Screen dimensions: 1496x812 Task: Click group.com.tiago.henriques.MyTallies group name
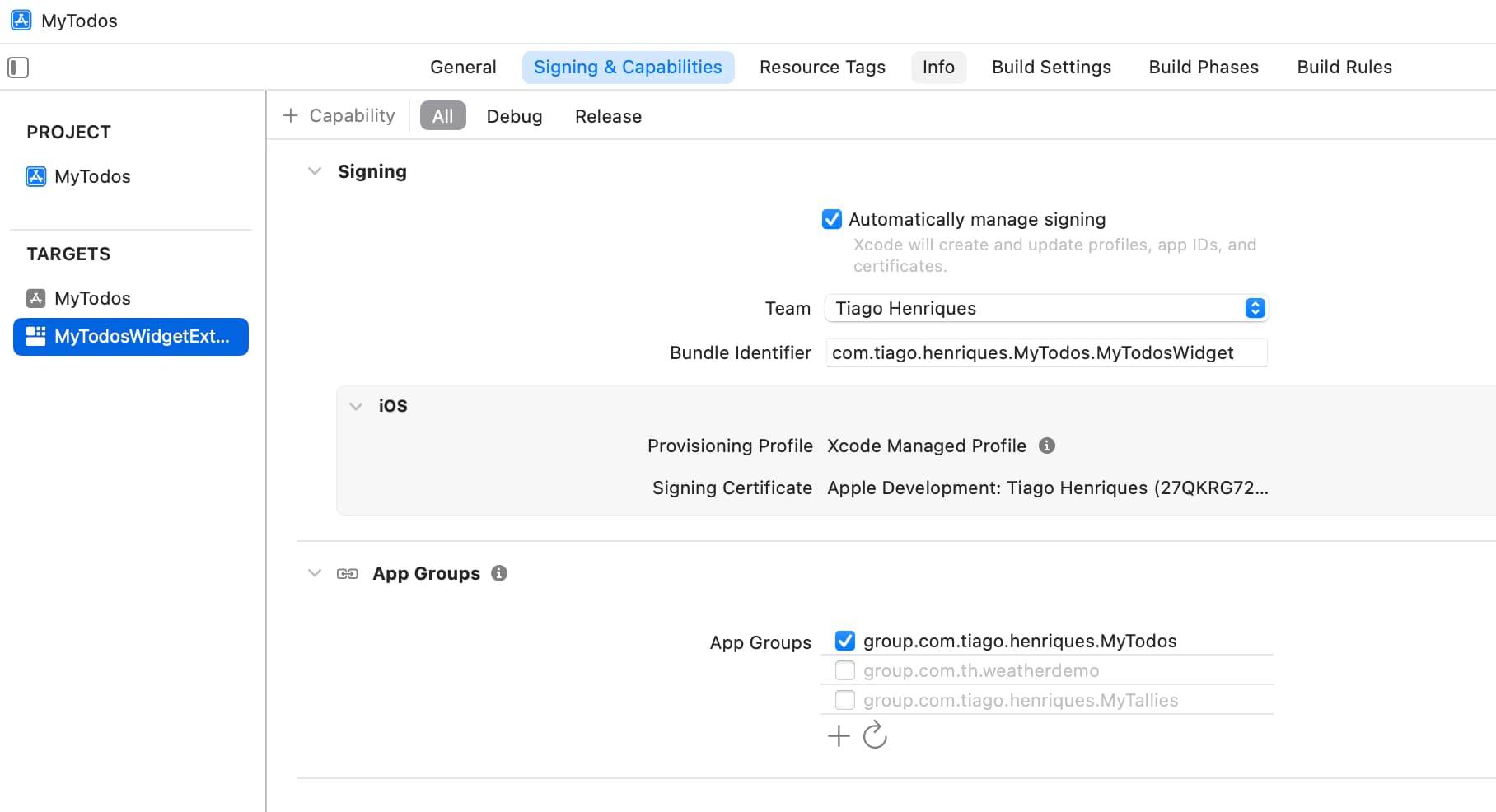[x=1021, y=700]
